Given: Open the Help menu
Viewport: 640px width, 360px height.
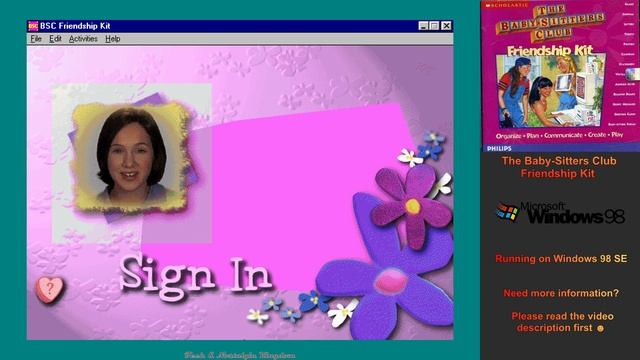Looking at the screenshot, I should pyautogui.click(x=112, y=39).
